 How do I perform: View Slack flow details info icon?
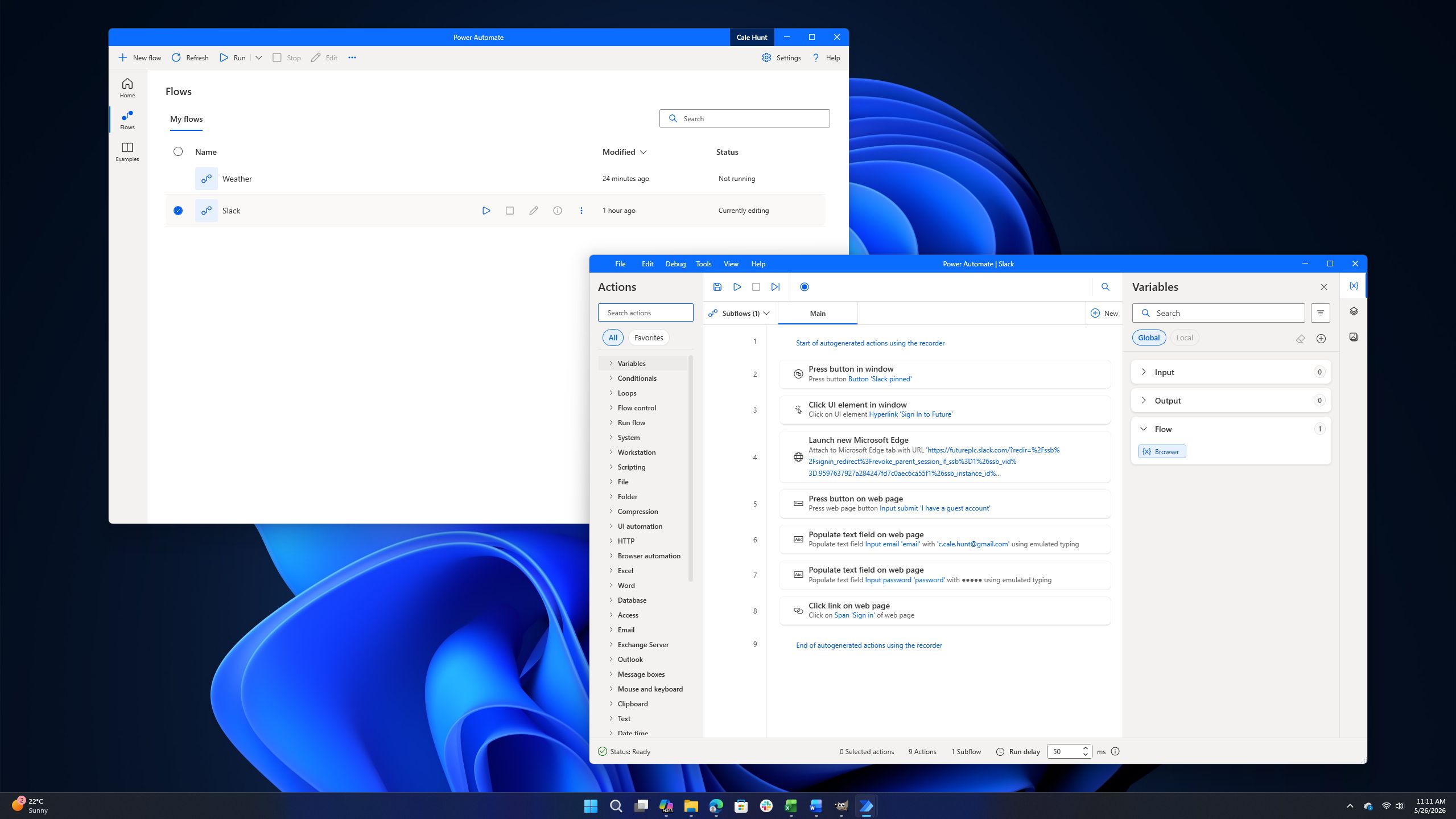point(558,211)
